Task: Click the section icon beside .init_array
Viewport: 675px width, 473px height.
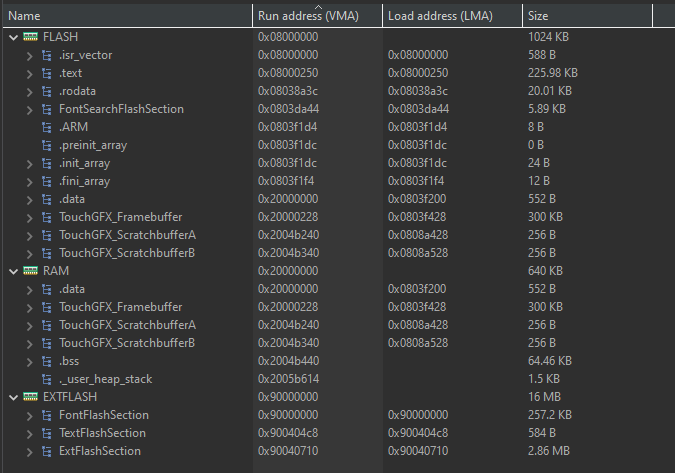Action: tap(47, 163)
